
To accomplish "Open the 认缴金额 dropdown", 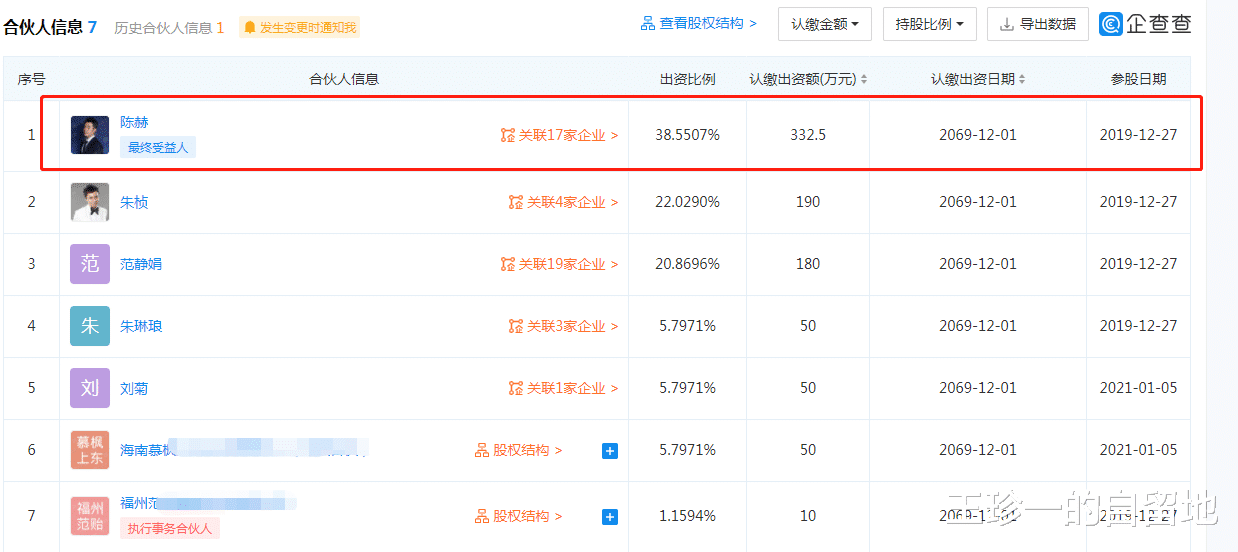I will 825,24.
